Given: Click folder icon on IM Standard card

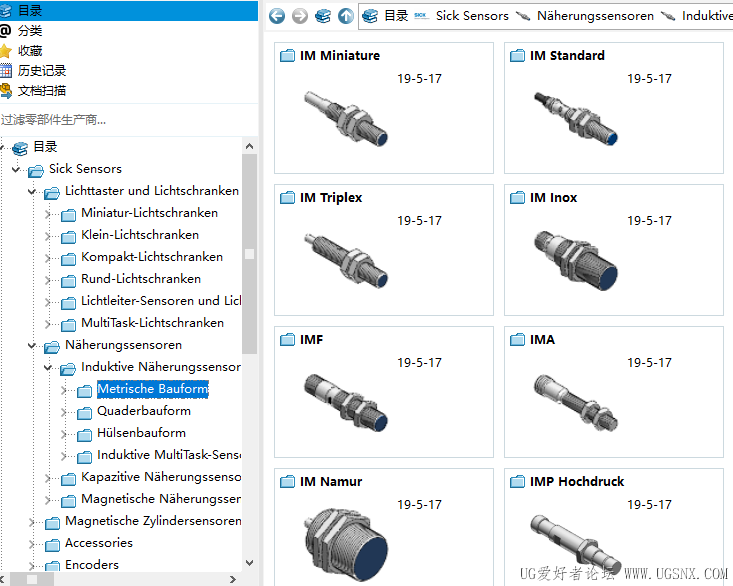Looking at the screenshot, I should pyautogui.click(x=517, y=56).
